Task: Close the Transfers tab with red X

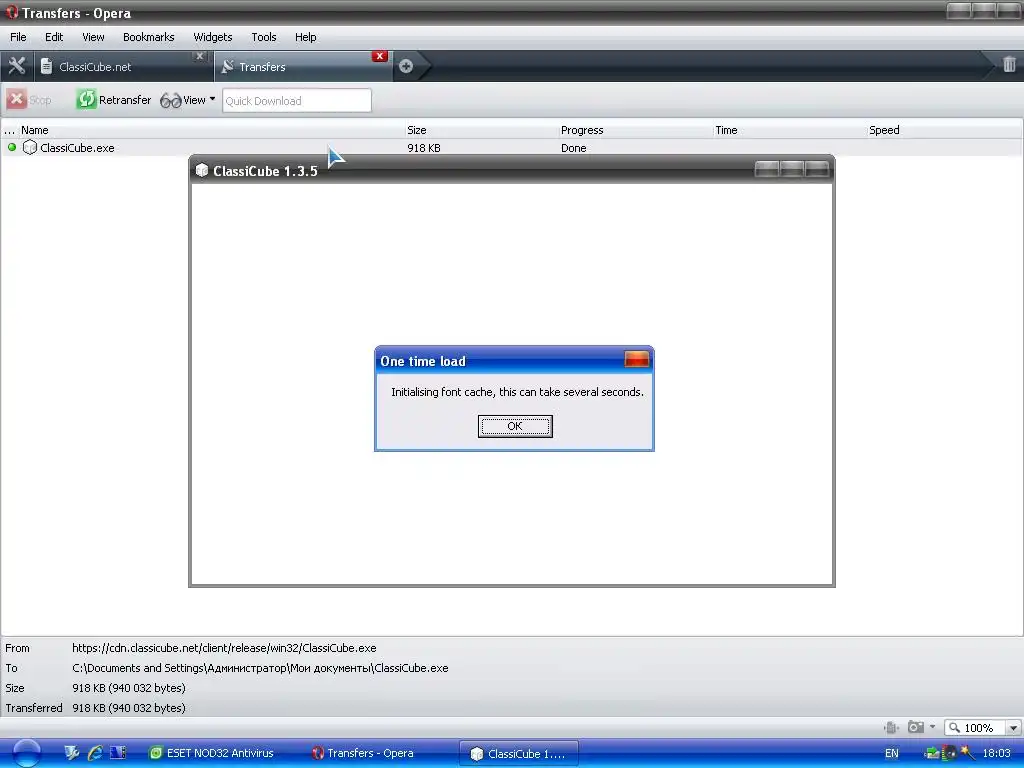Action: click(379, 56)
